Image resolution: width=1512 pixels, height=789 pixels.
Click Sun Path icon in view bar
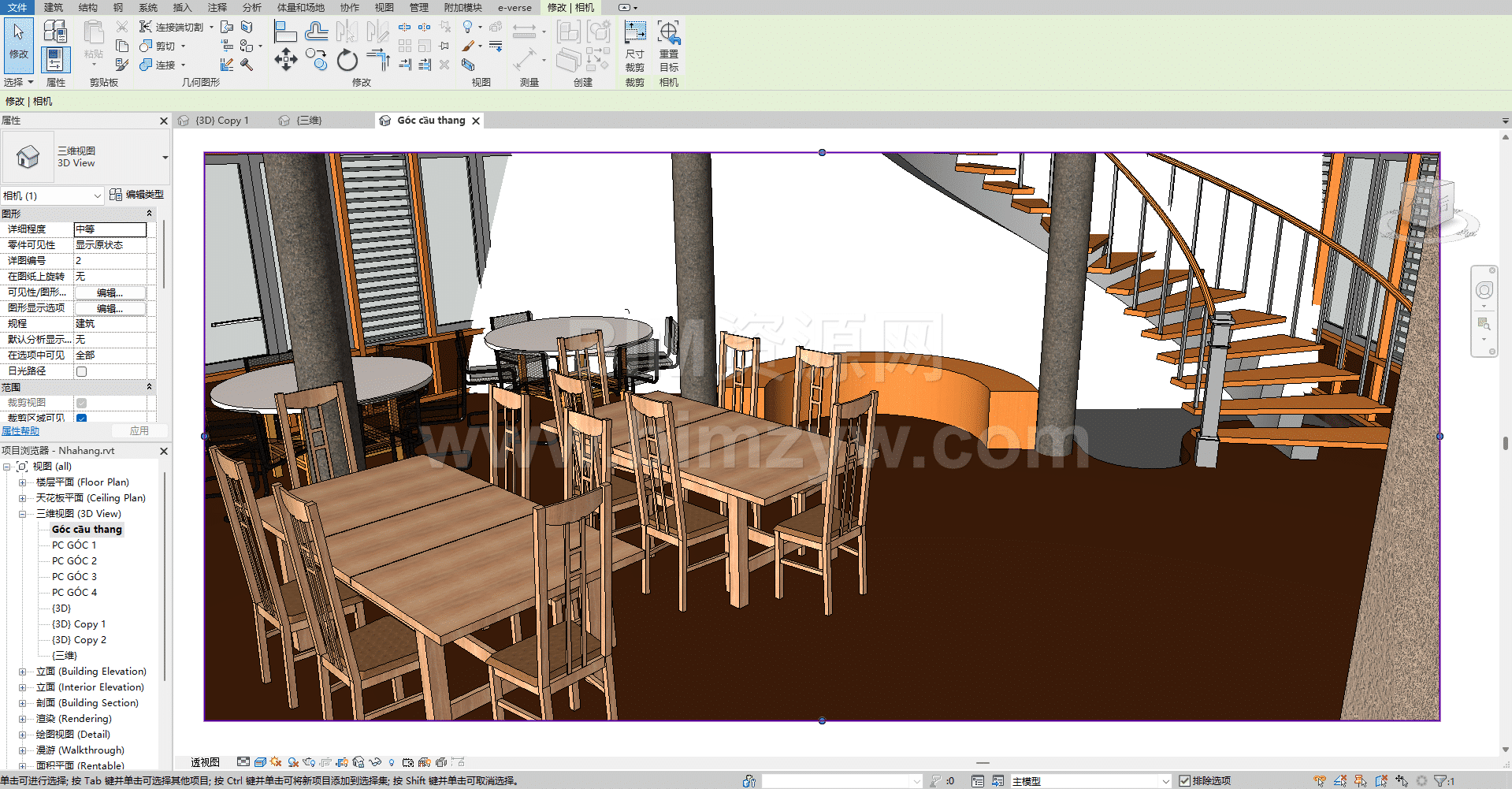click(x=276, y=762)
